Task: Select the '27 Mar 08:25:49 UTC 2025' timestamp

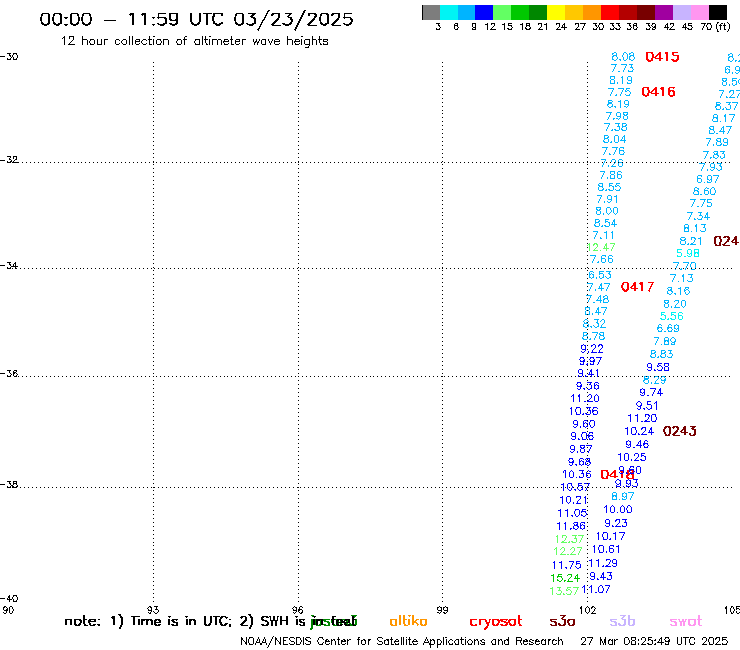Action: point(654,642)
